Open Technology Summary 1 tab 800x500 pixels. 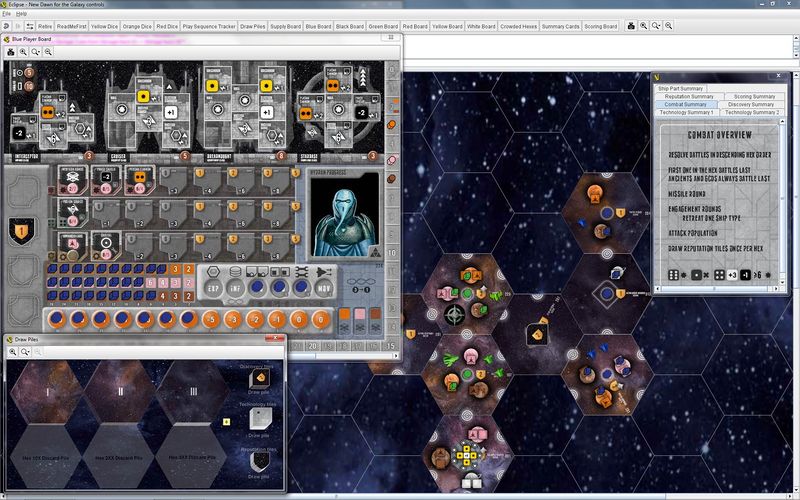pyautogui.click(x=686, y=112)
